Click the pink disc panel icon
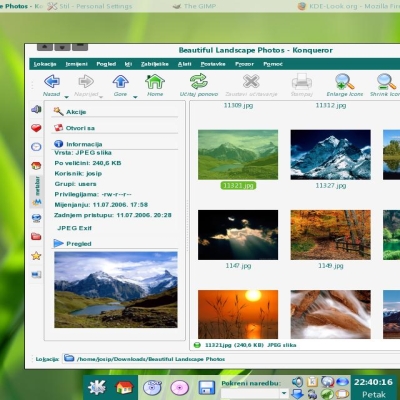Screen dimensions: 400x400 pyautogui.click(x=179, y=388)
